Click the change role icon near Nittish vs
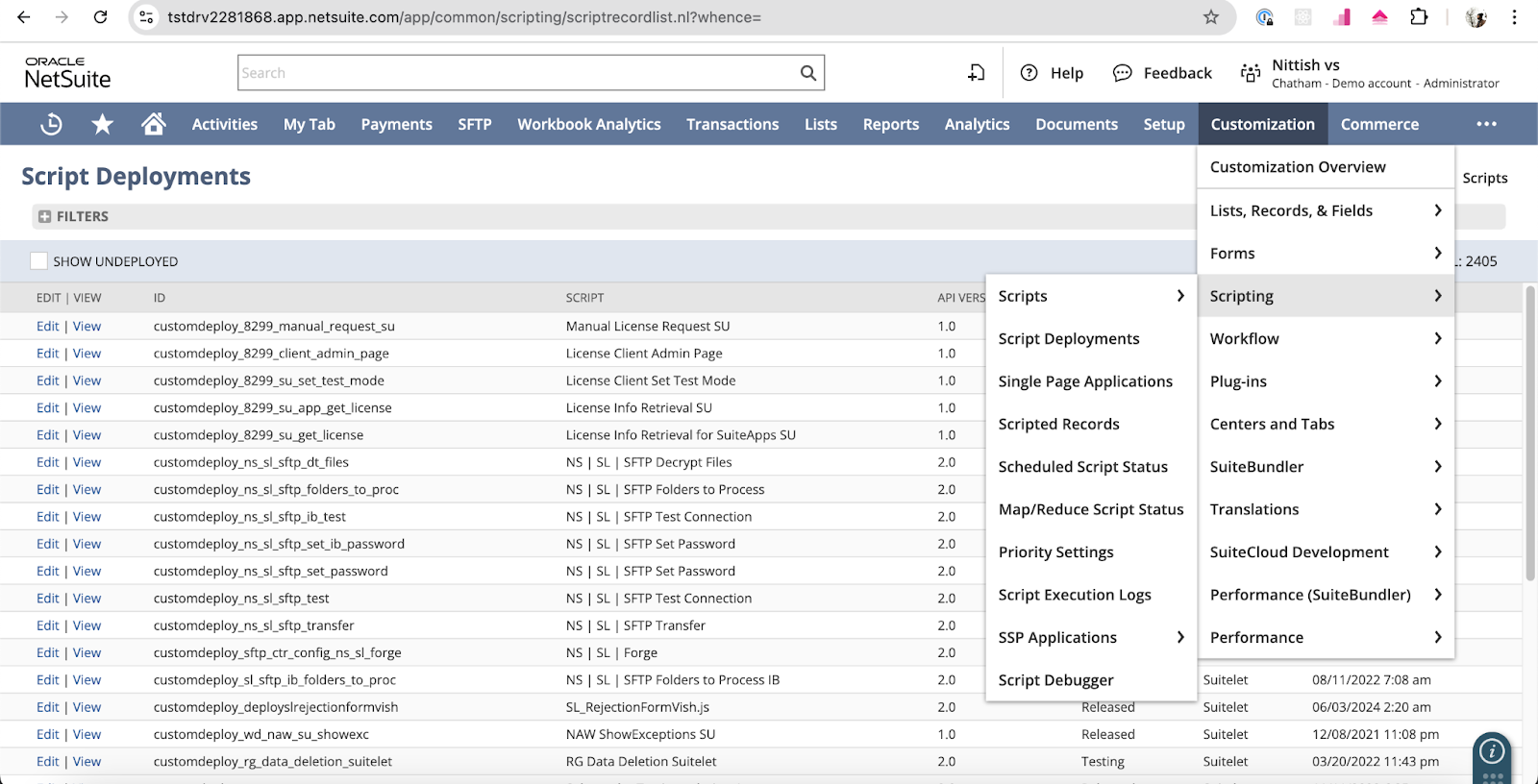Screen dimensions: 1538x784 click(1251, 73)
